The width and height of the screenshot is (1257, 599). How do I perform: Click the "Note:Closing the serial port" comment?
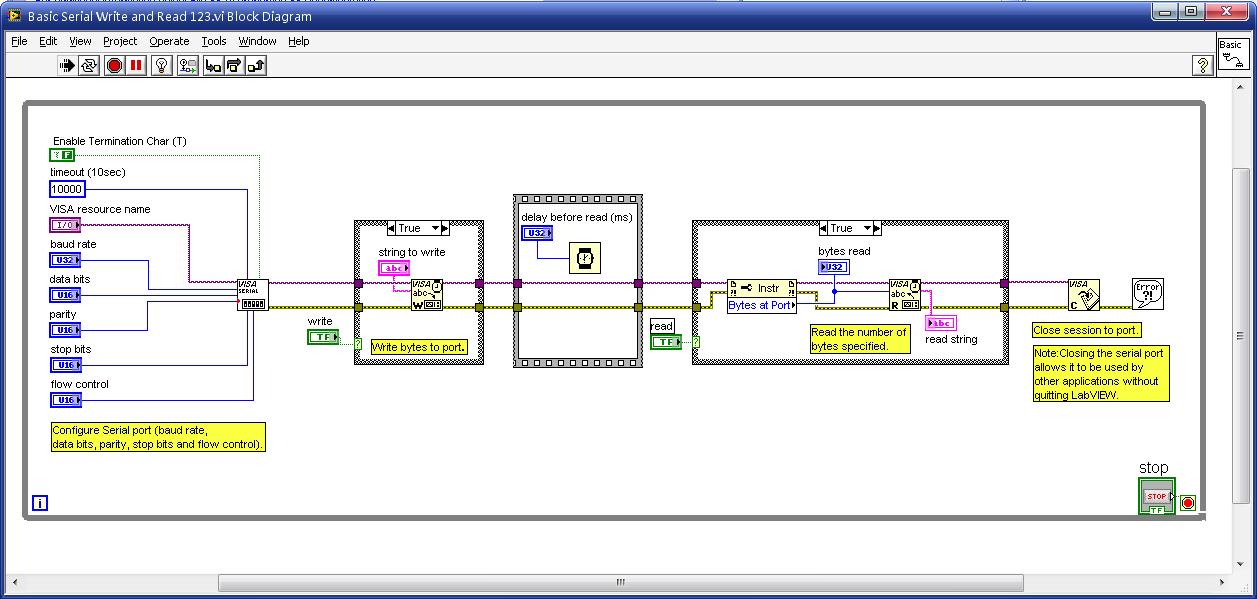click(x=1101, y=374)
